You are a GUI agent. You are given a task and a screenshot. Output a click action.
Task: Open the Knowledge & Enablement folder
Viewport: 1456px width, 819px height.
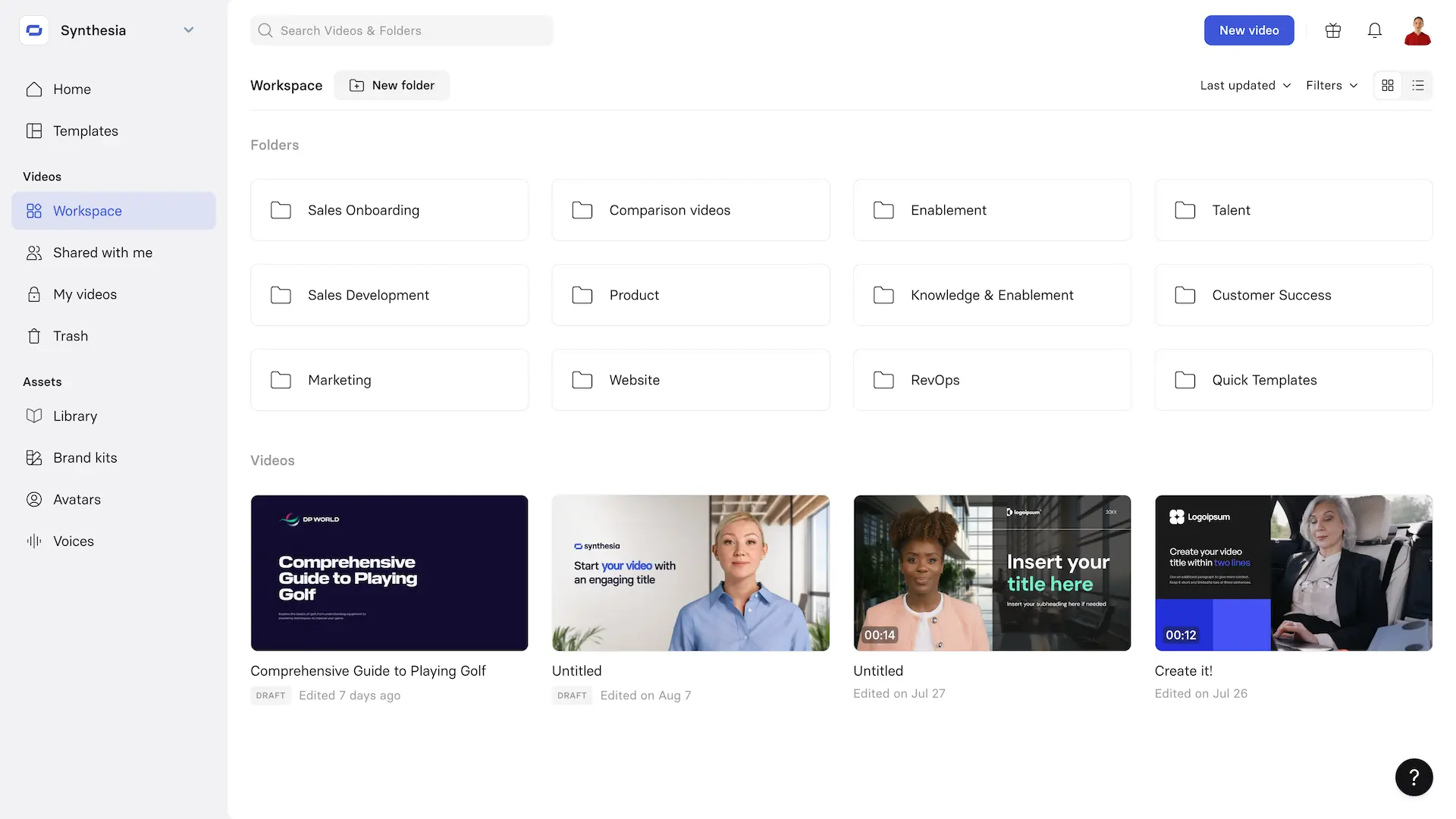(992, 295)
